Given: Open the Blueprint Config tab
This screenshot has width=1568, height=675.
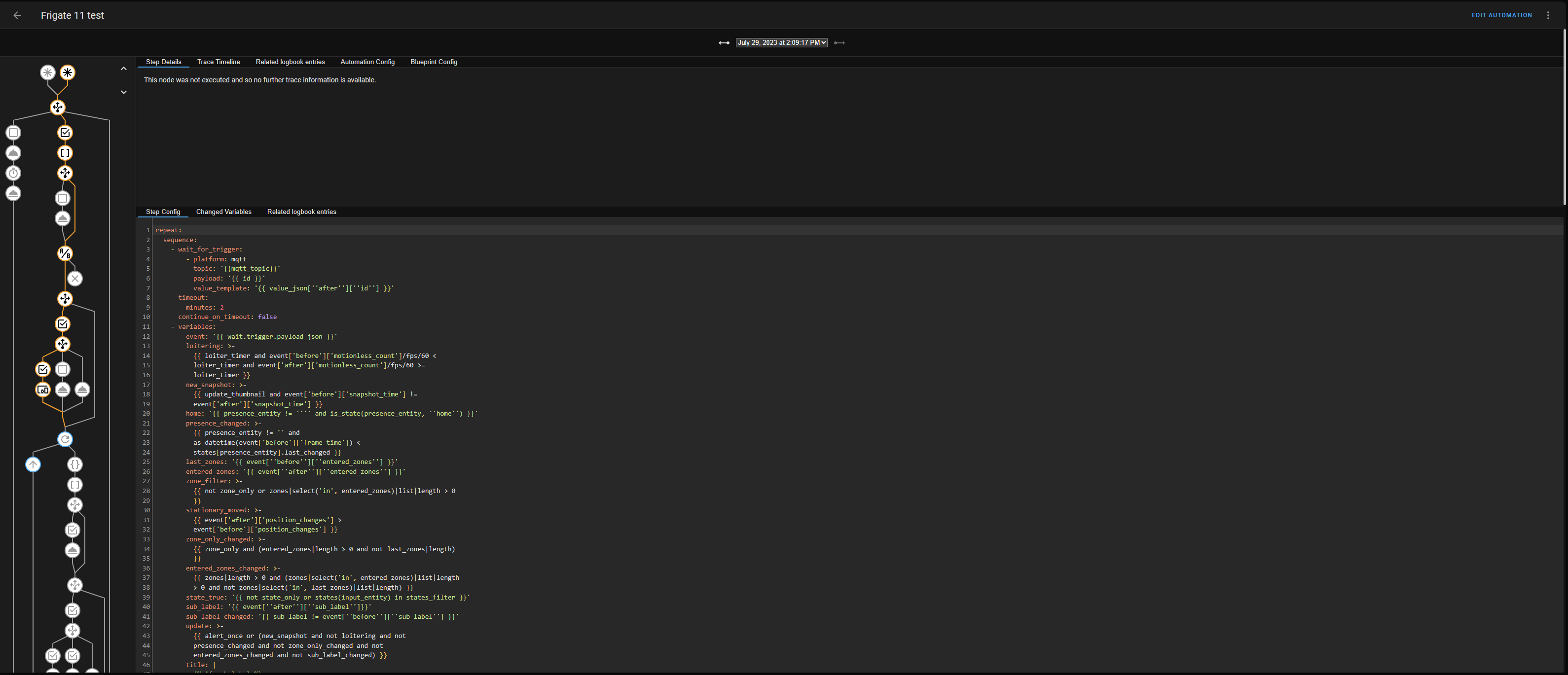Looking at the screenshot, I should click(x=434, y=62).
